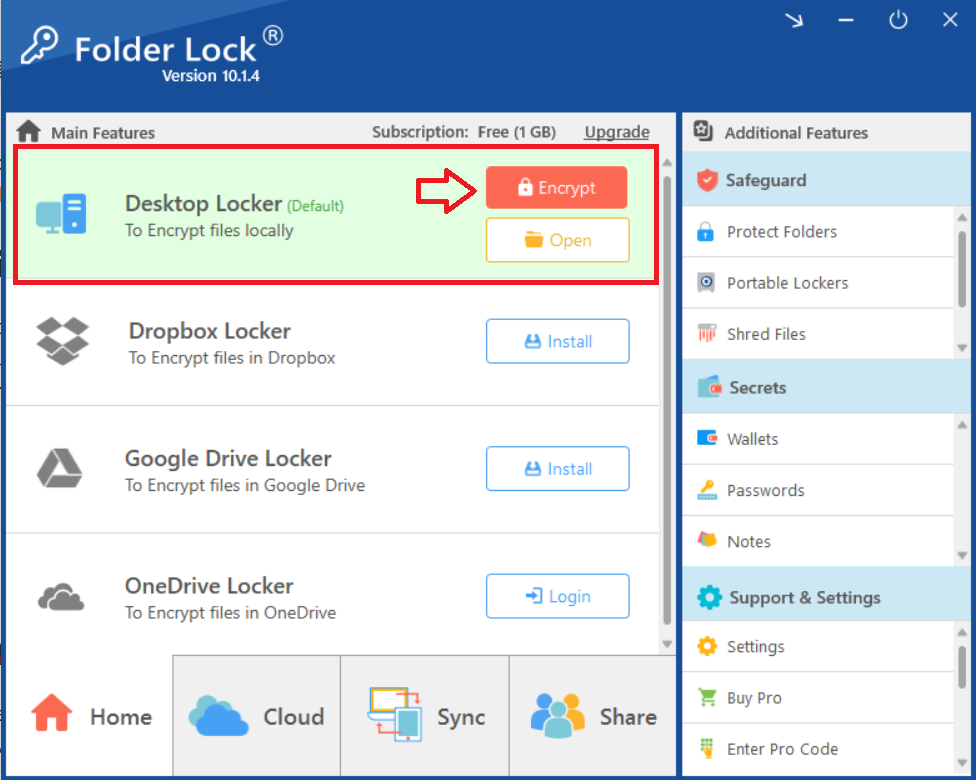Click the Additional Features panel icon
Viewport: 977px width, 780px height.
point(703,131)
